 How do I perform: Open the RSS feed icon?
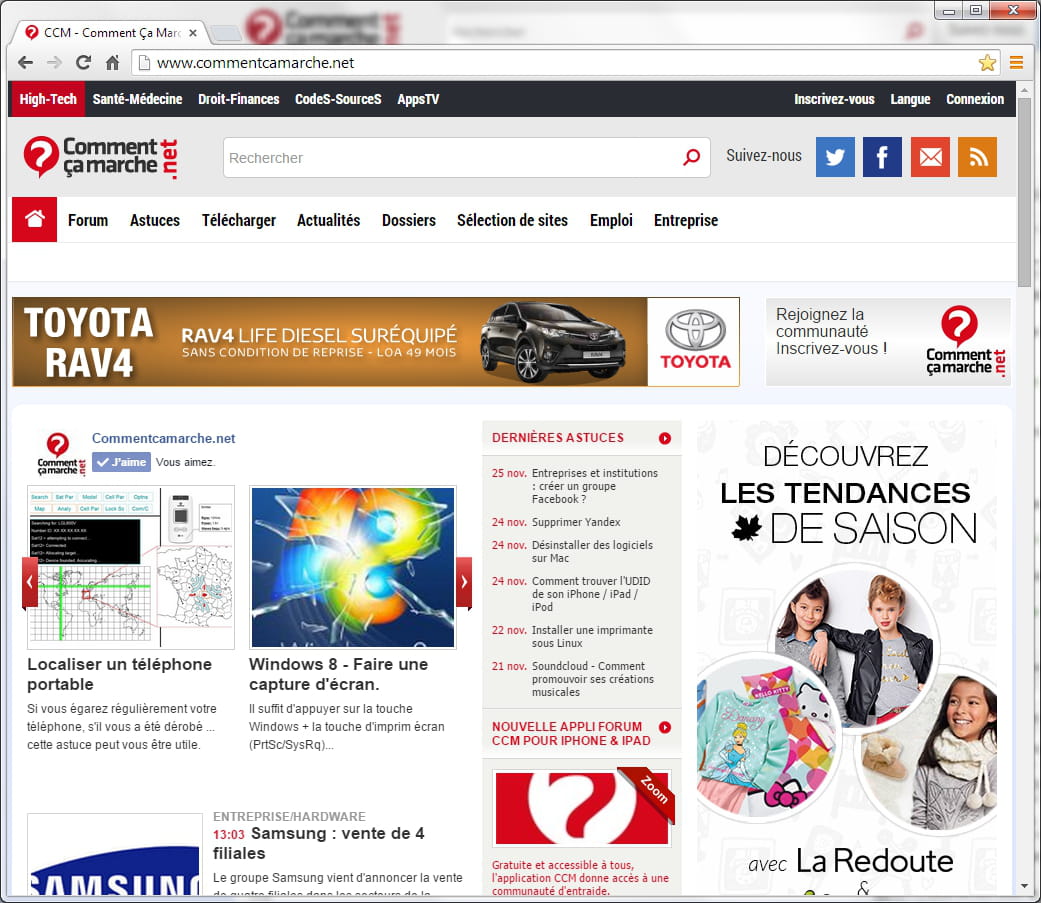point(977,157)
